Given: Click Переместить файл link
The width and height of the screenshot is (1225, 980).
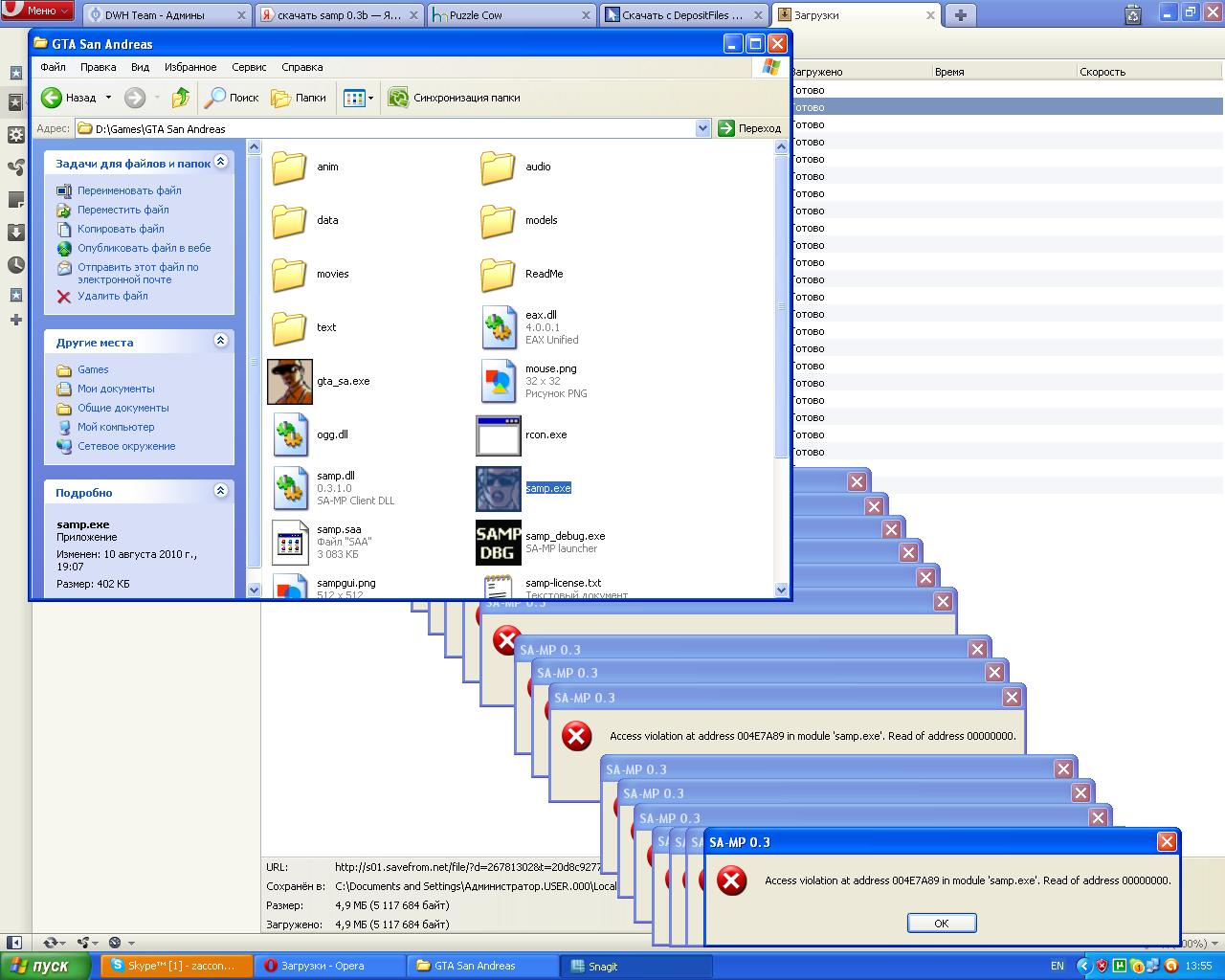Looking at the screenshot, I should pos(123,210).
